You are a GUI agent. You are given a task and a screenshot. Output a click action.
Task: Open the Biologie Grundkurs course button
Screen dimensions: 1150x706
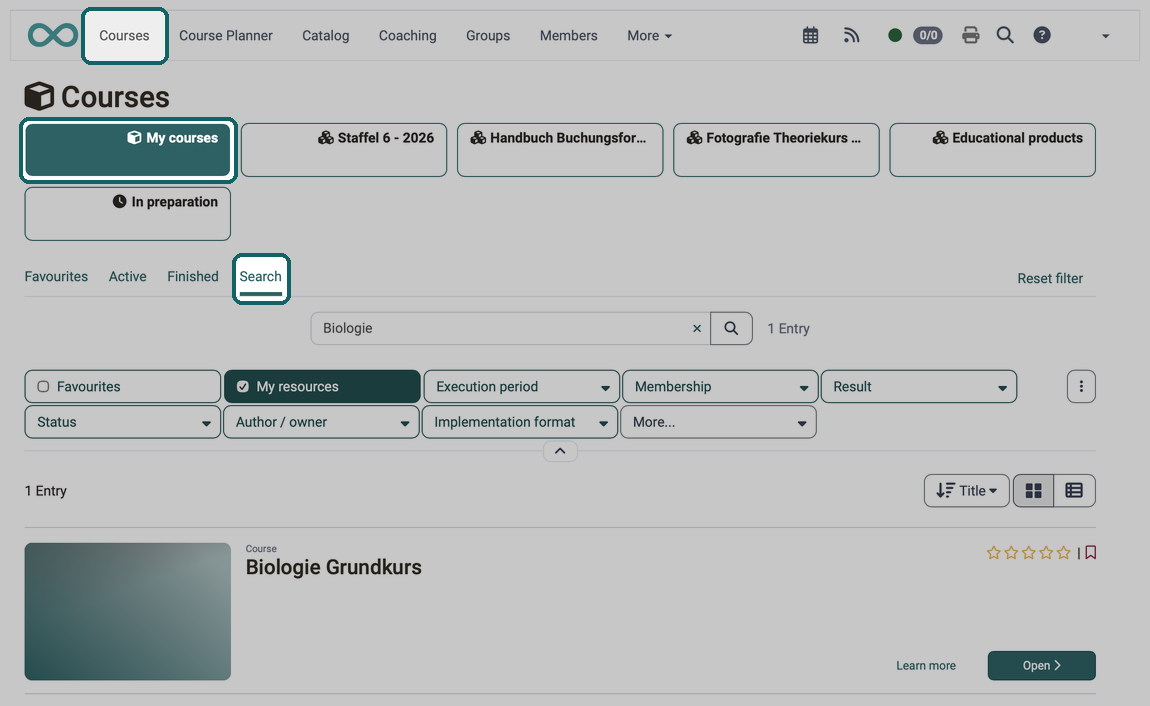(1041, 666)
